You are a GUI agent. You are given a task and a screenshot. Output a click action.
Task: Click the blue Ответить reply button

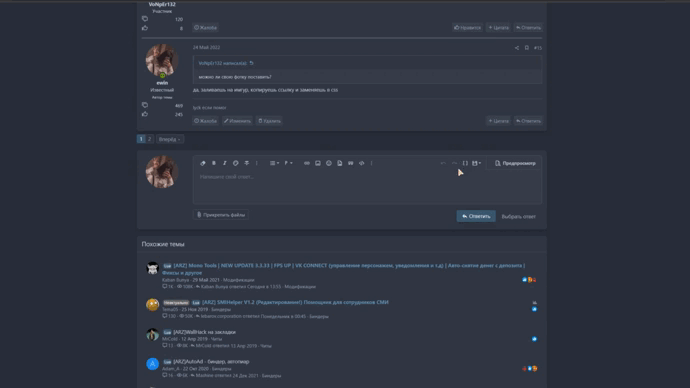(476, 216)
